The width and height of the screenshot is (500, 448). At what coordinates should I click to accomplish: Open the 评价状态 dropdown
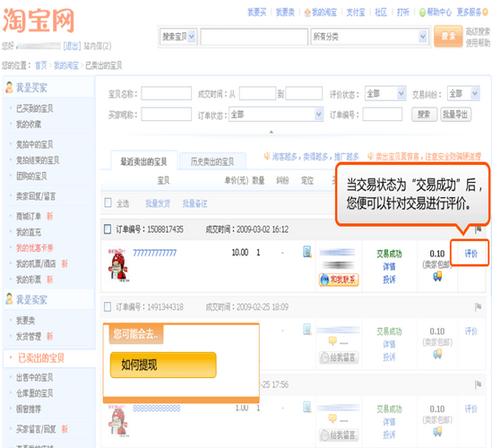[385, 93]
